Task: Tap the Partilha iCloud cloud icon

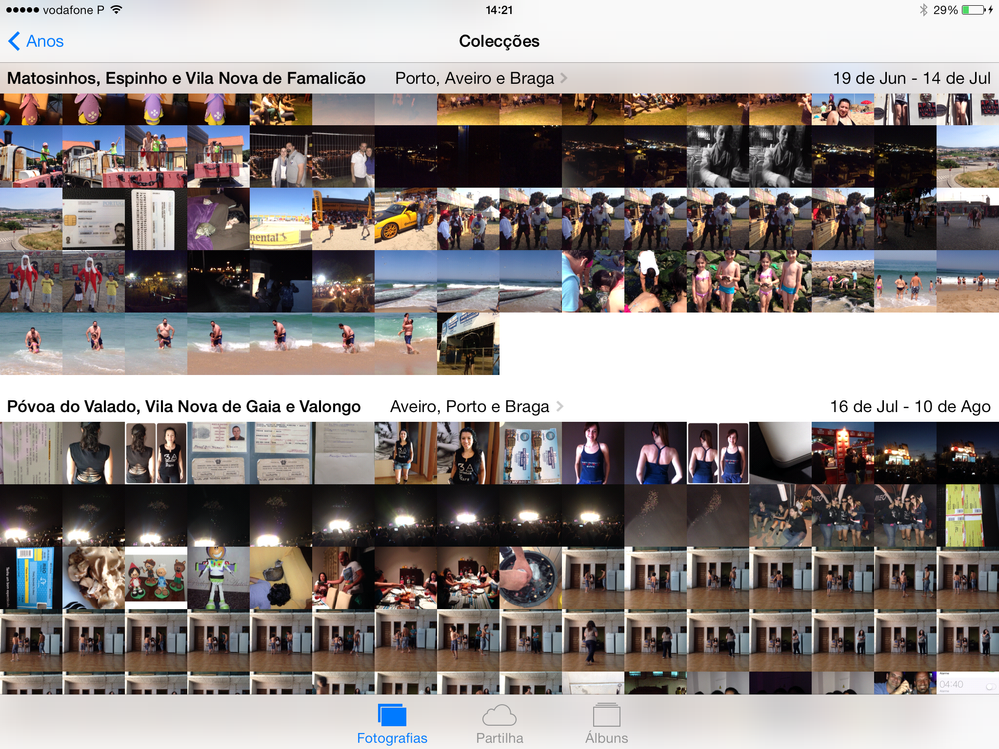Action: [500, 716]
